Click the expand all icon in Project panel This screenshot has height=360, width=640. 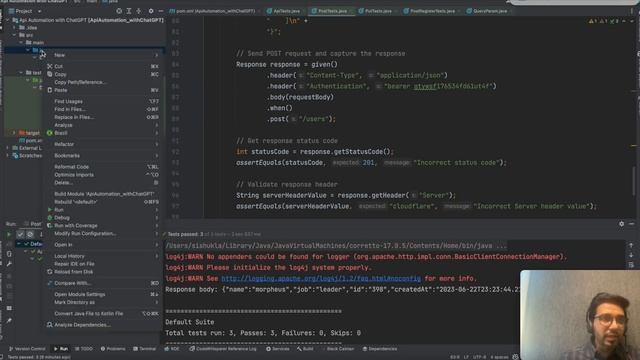(129, 11)
